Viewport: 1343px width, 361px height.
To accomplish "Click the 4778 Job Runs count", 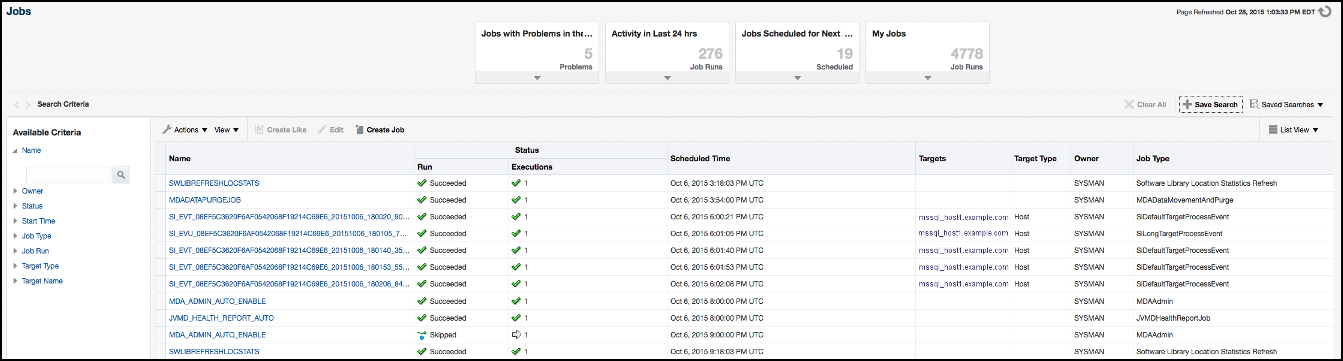I will (966, 54).
